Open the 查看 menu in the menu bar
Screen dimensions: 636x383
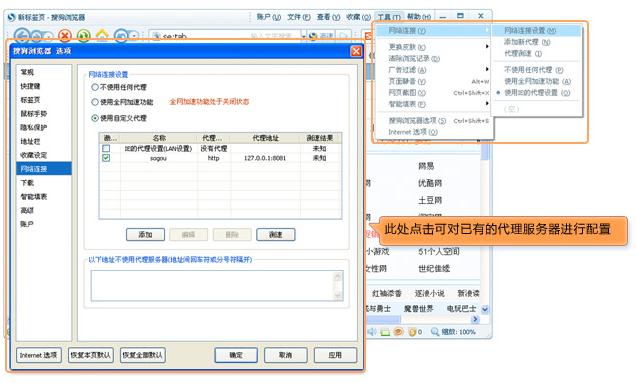[x=328, y=17]
